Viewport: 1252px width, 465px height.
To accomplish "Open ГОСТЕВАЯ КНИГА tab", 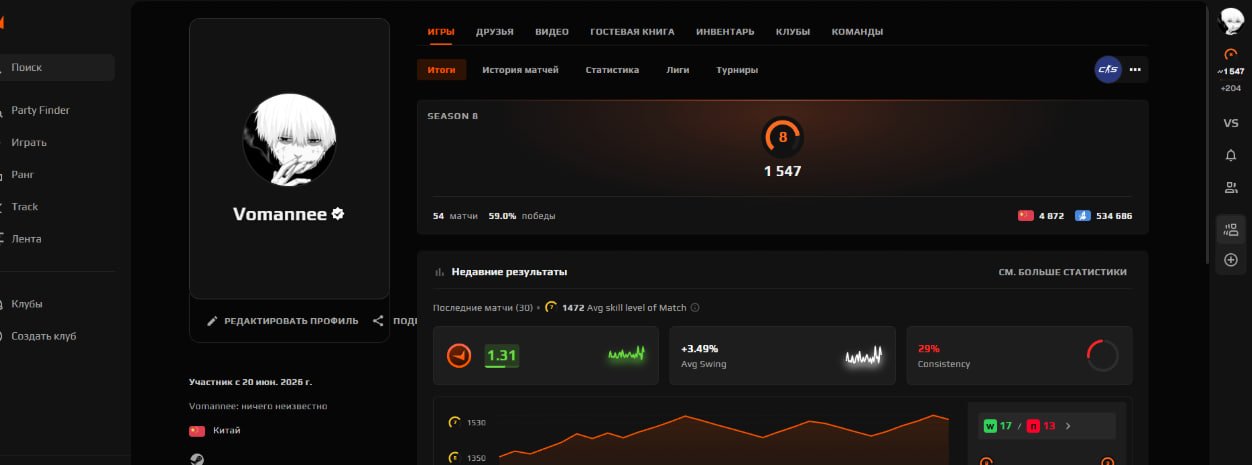I will click(x=632, y=32).
